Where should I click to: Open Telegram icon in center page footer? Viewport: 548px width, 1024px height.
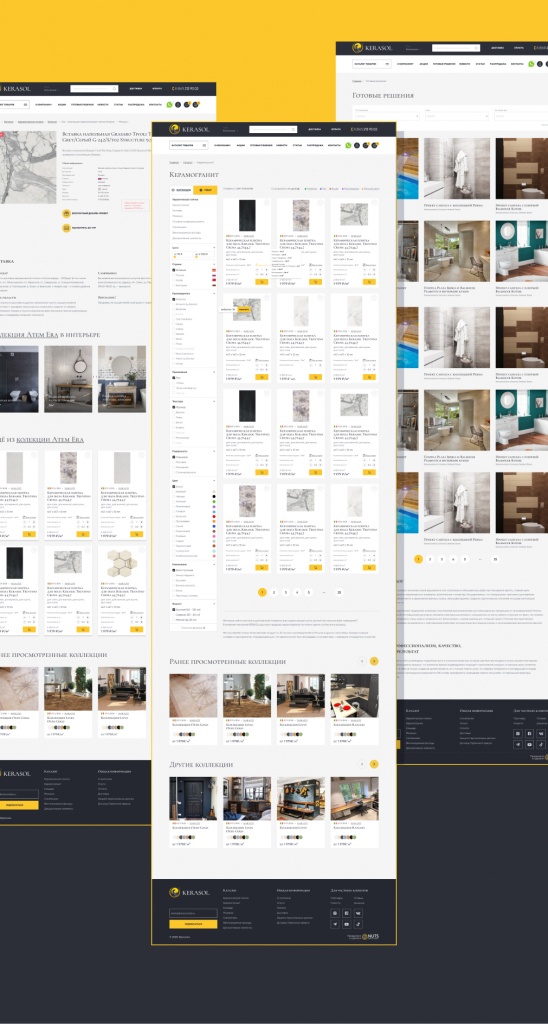335,924
